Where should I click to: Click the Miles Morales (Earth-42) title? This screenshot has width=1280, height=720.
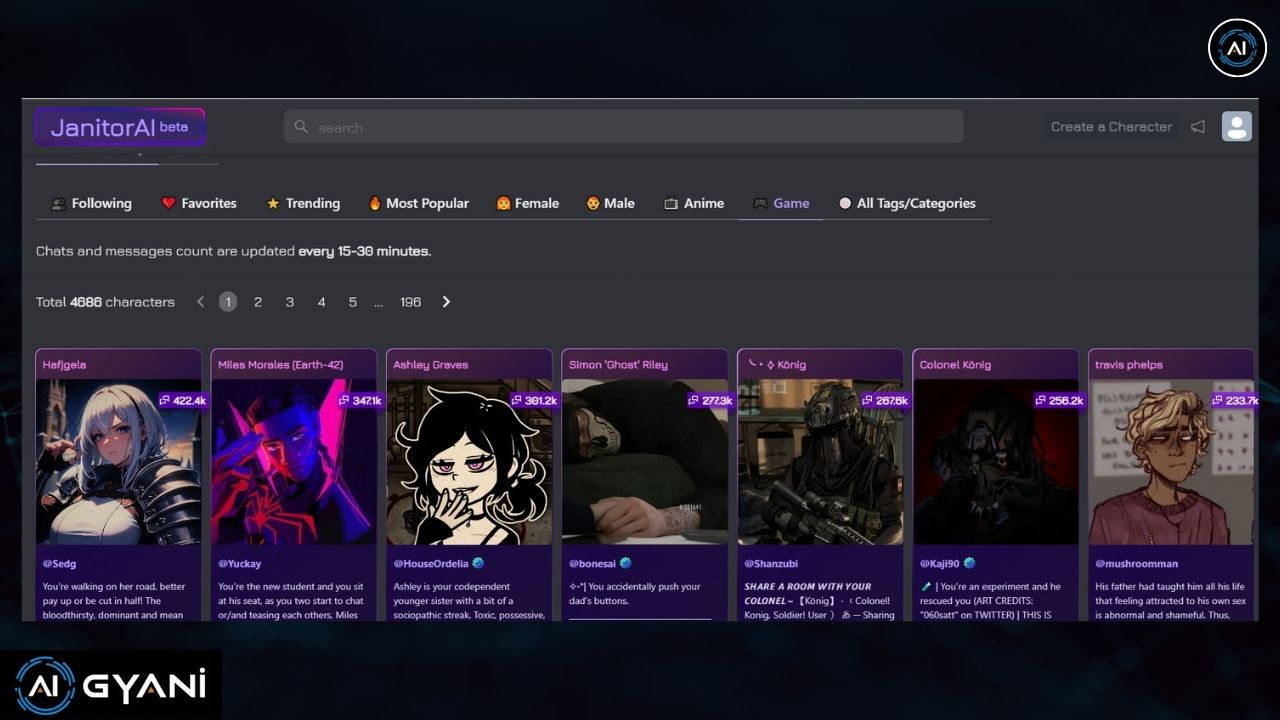click(x=281, y=365)
